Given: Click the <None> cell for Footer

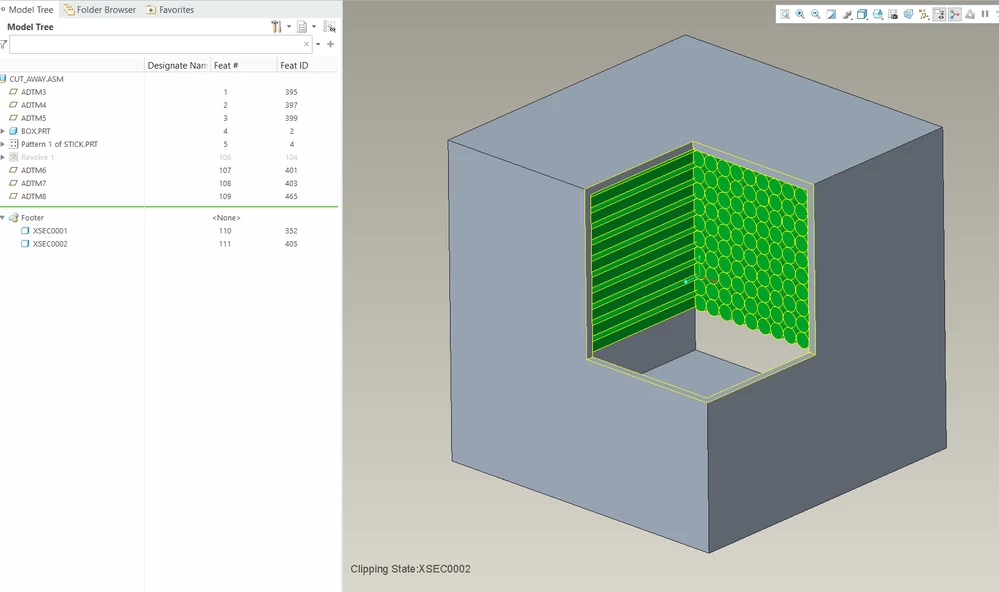Looking at the screenshot, I should click(x=226, y=218).
